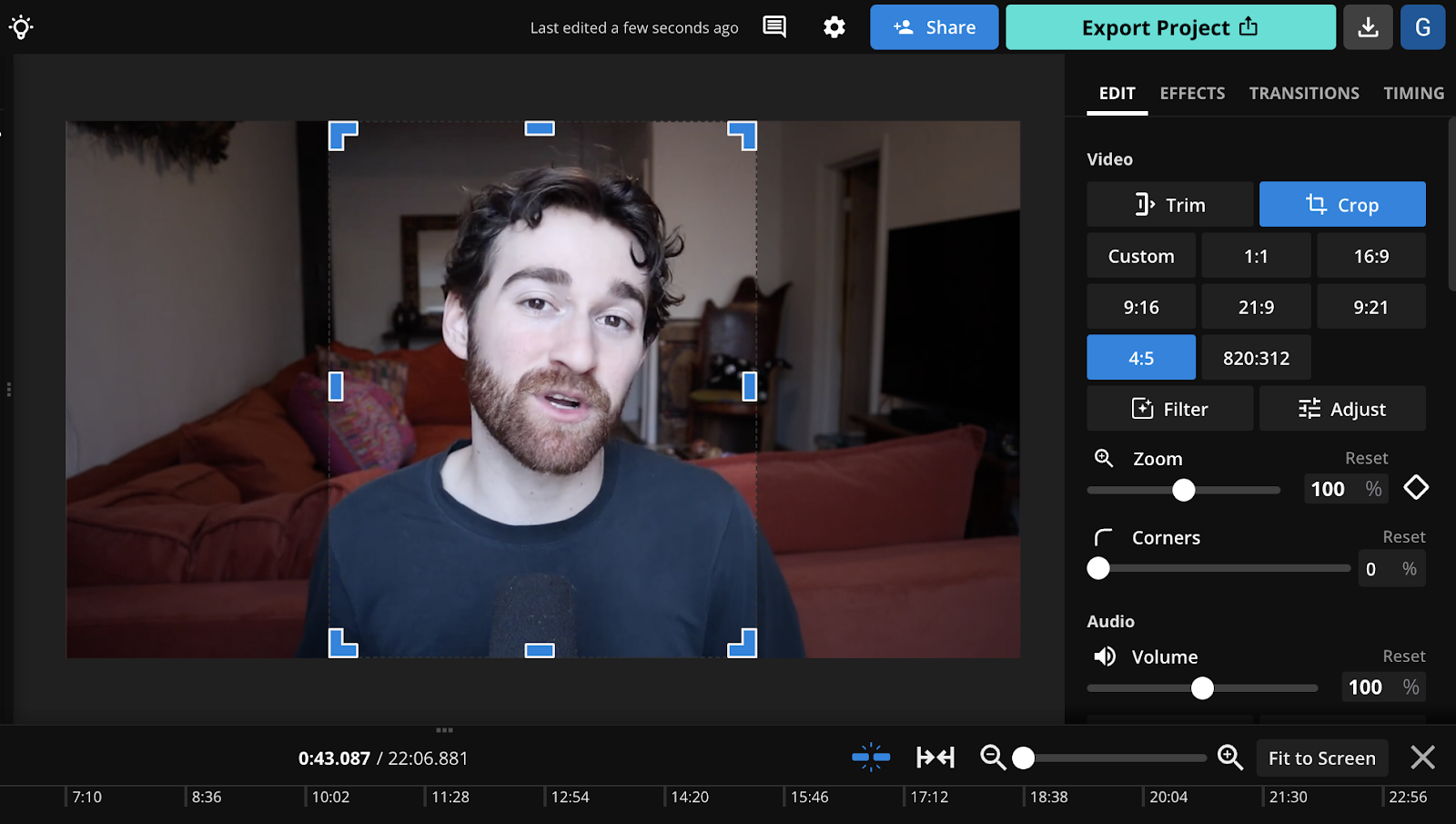The width and height of the screenshot is (1456, 824).
Task: Click the top-center crop edge handle
Action: point(540,128)
